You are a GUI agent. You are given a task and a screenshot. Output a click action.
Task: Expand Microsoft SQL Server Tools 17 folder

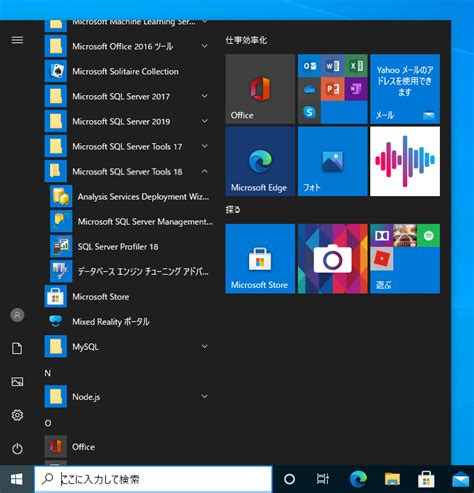[129, 146]
